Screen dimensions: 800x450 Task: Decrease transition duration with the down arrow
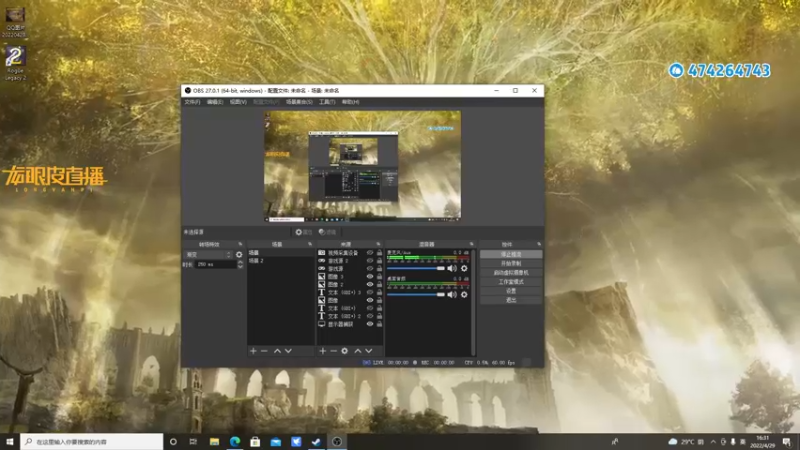pos(240,267)
